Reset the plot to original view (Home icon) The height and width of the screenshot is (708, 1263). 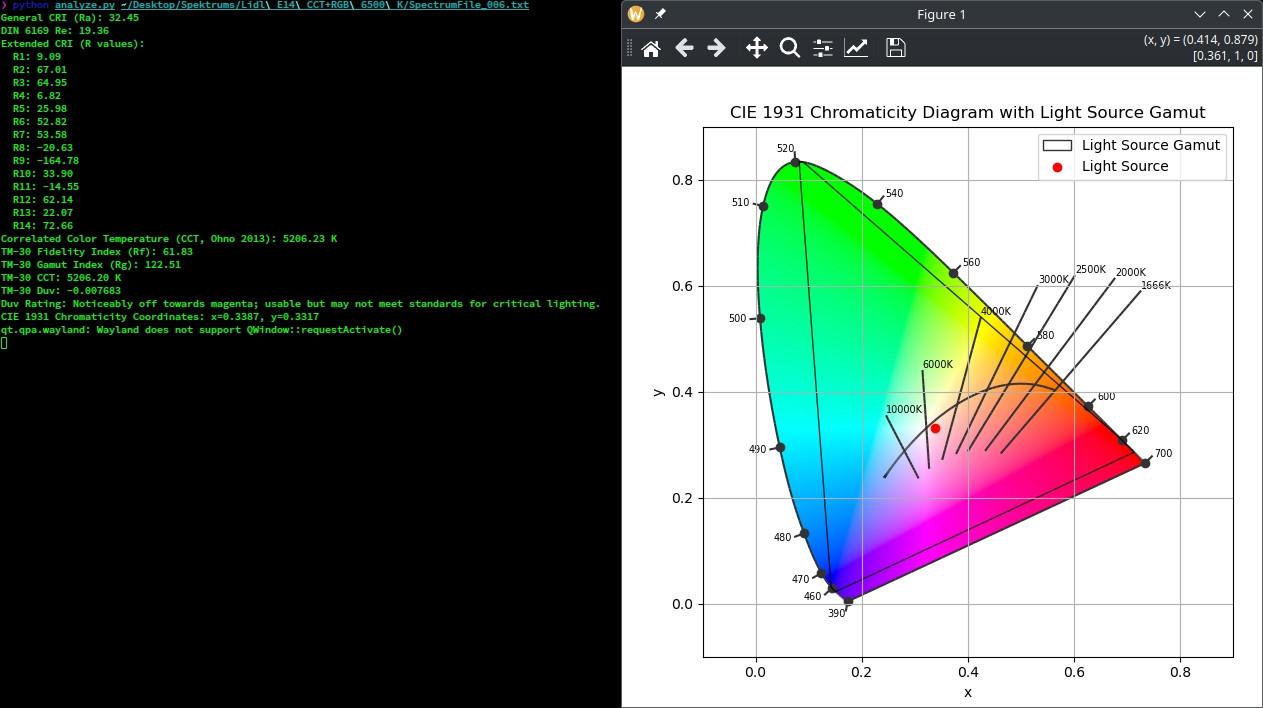point(651,48)
